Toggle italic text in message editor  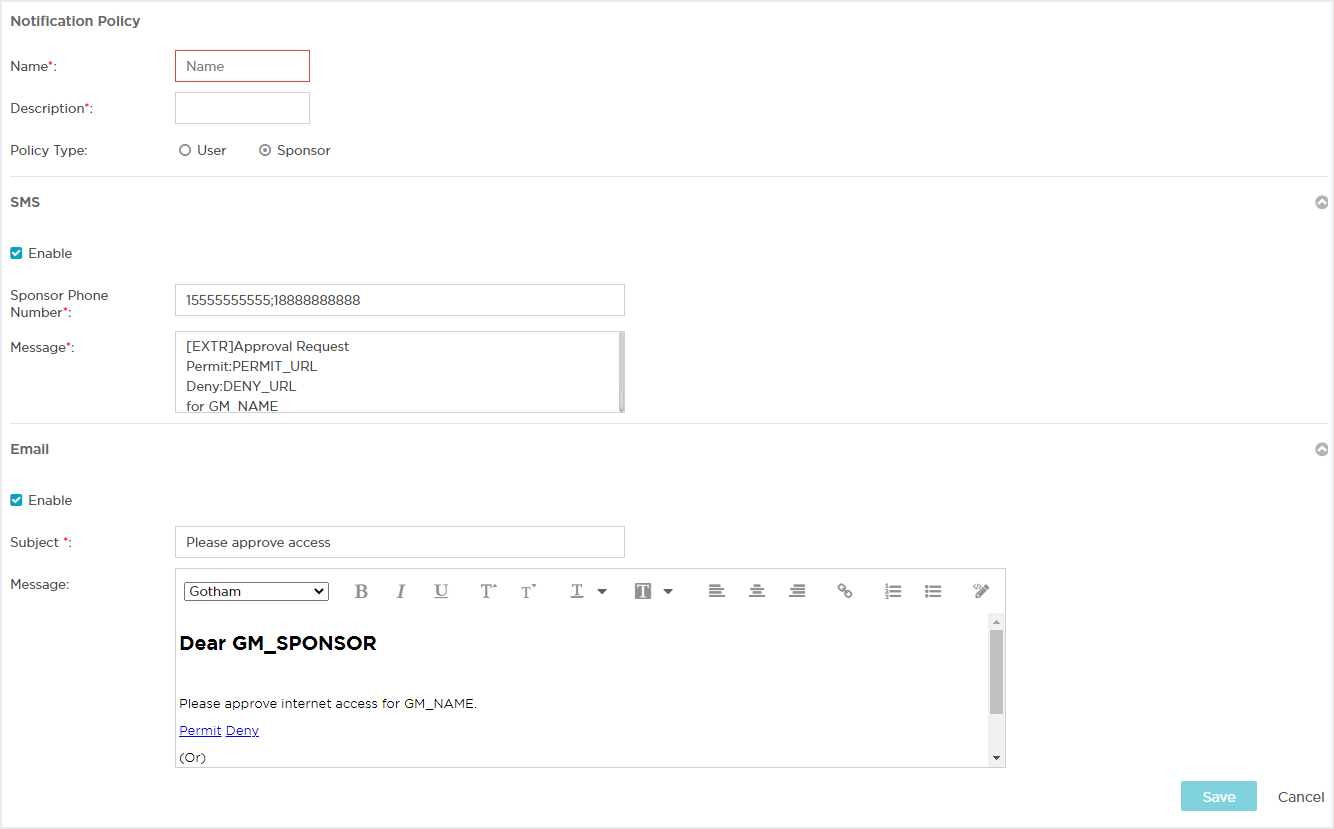click(401, 591)
